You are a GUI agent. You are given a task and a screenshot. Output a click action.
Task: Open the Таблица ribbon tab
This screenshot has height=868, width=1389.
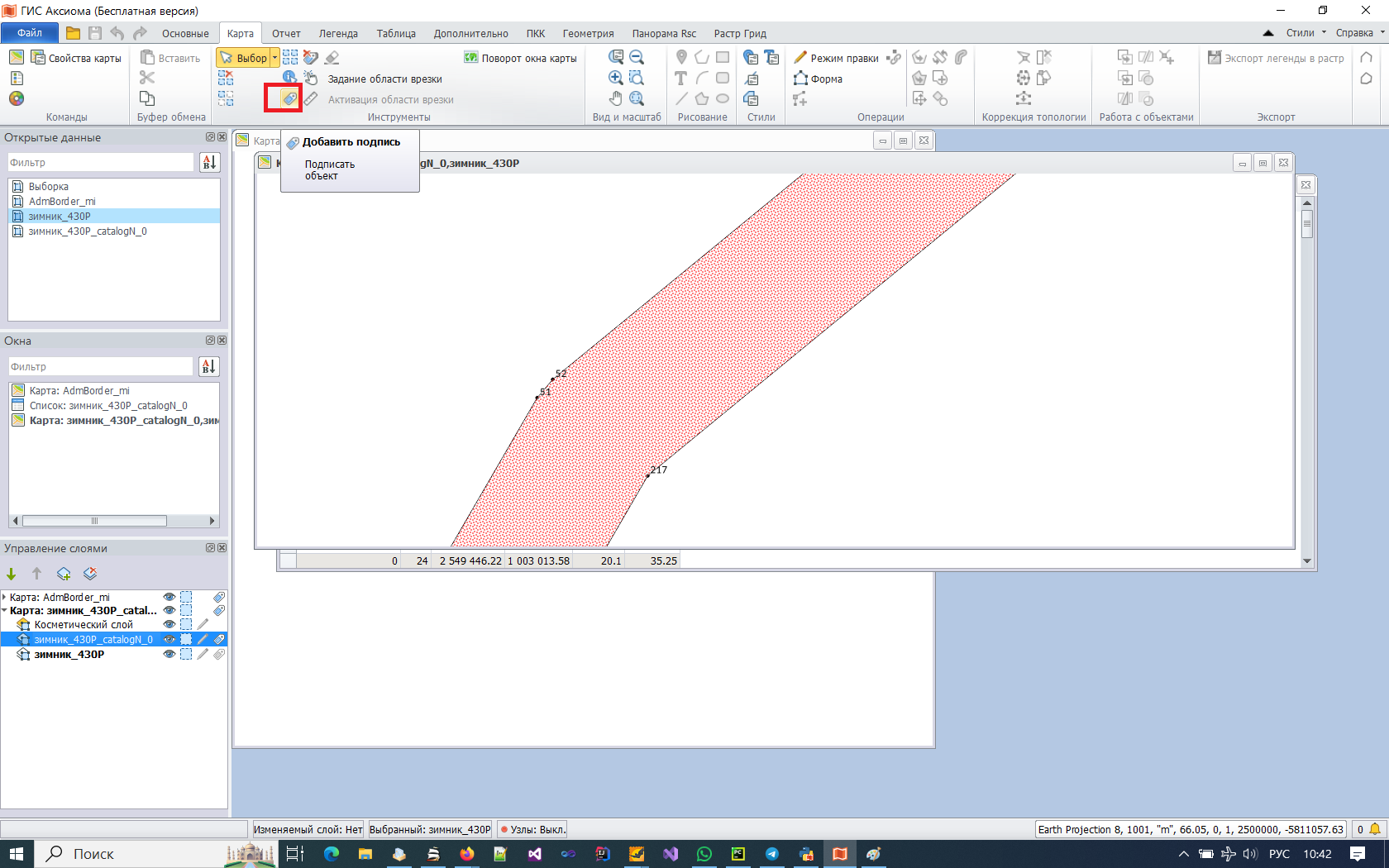click(x=396, y=34)
